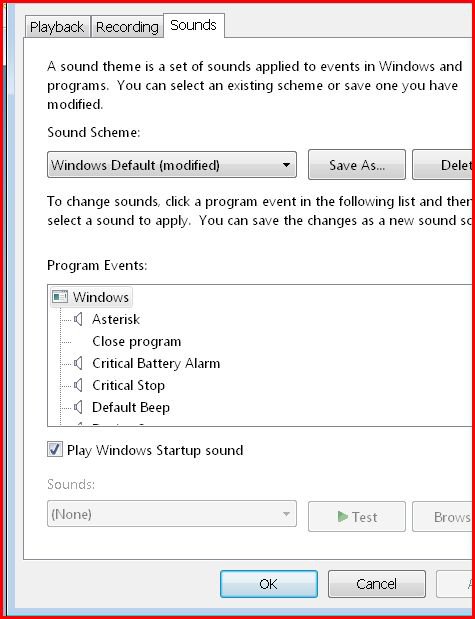Click the Sound Scheme dropdown arrow

[x=287, y=165]
